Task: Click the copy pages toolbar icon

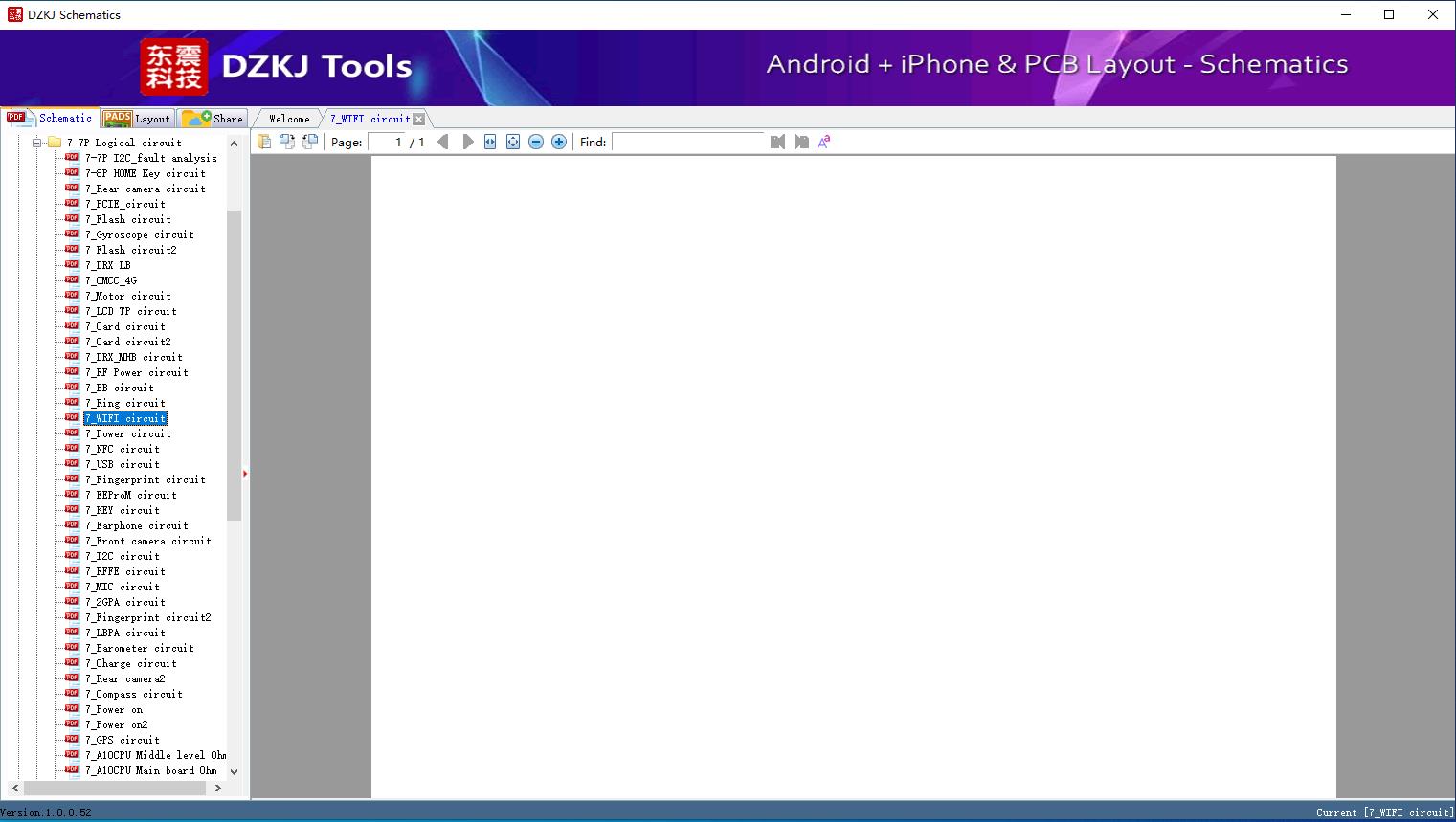Action: [264, 142]
